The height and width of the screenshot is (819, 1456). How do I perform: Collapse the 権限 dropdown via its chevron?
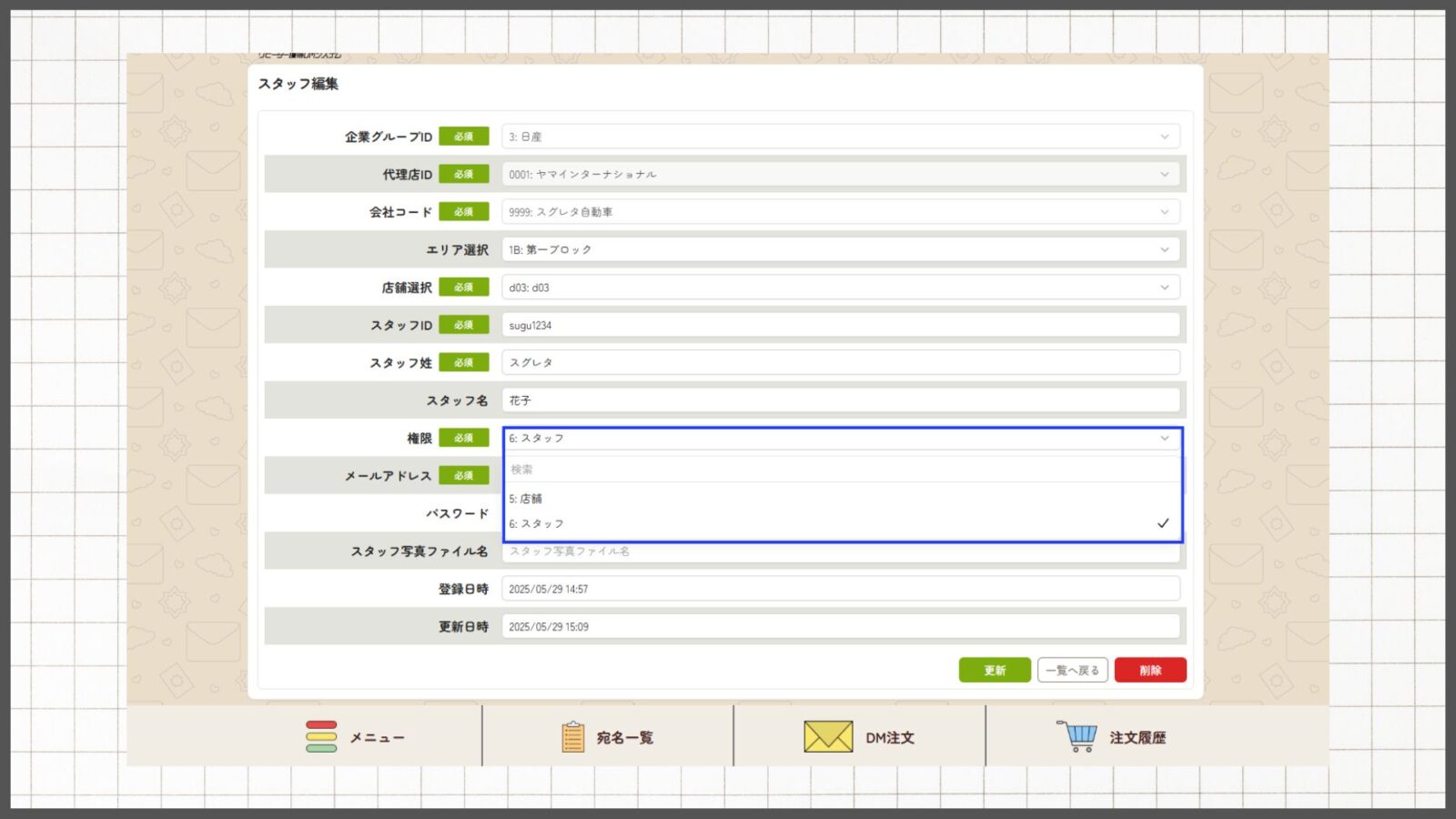click(1164, 439)
